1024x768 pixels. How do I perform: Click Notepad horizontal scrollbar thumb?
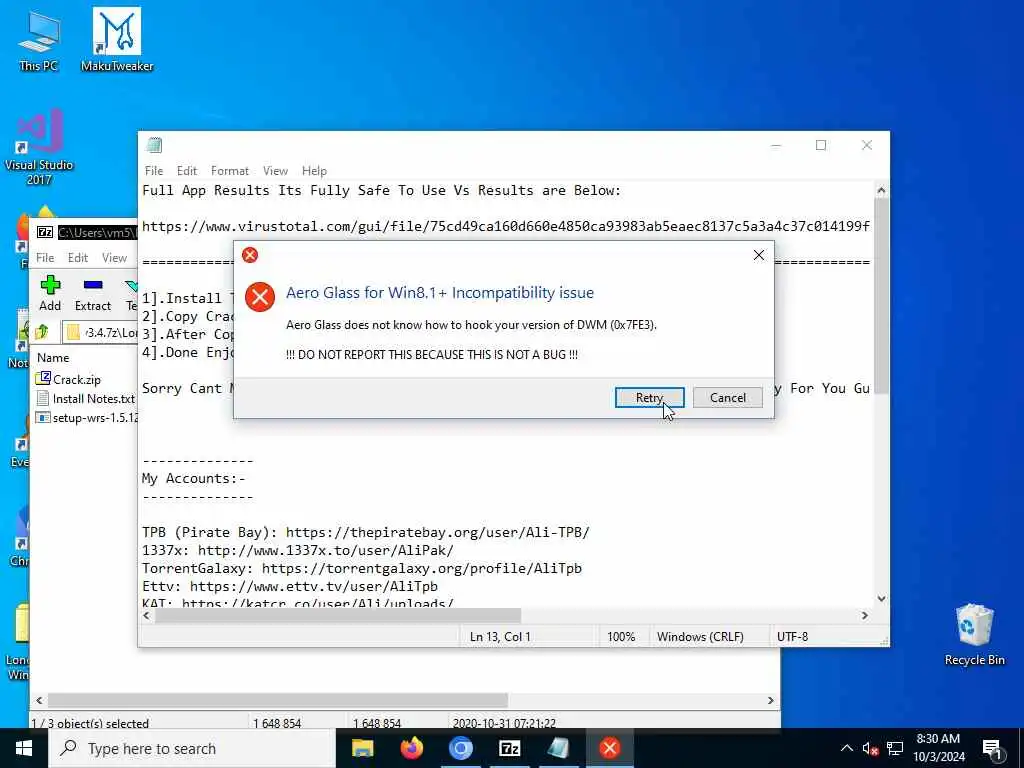coord(338,615)
